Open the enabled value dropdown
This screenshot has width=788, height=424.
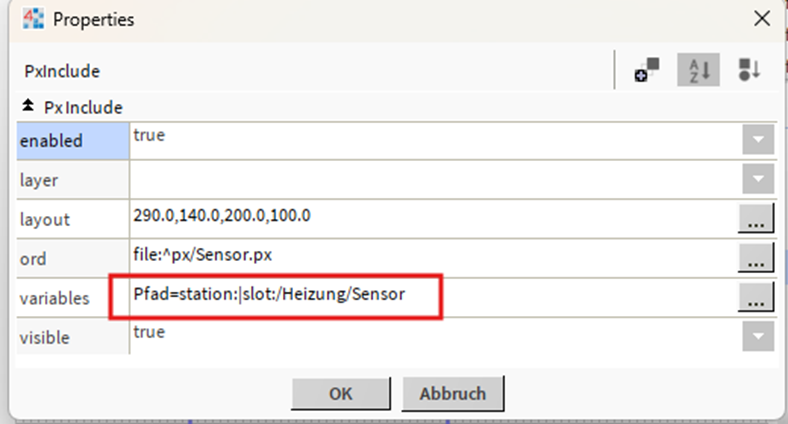(758, 139)
